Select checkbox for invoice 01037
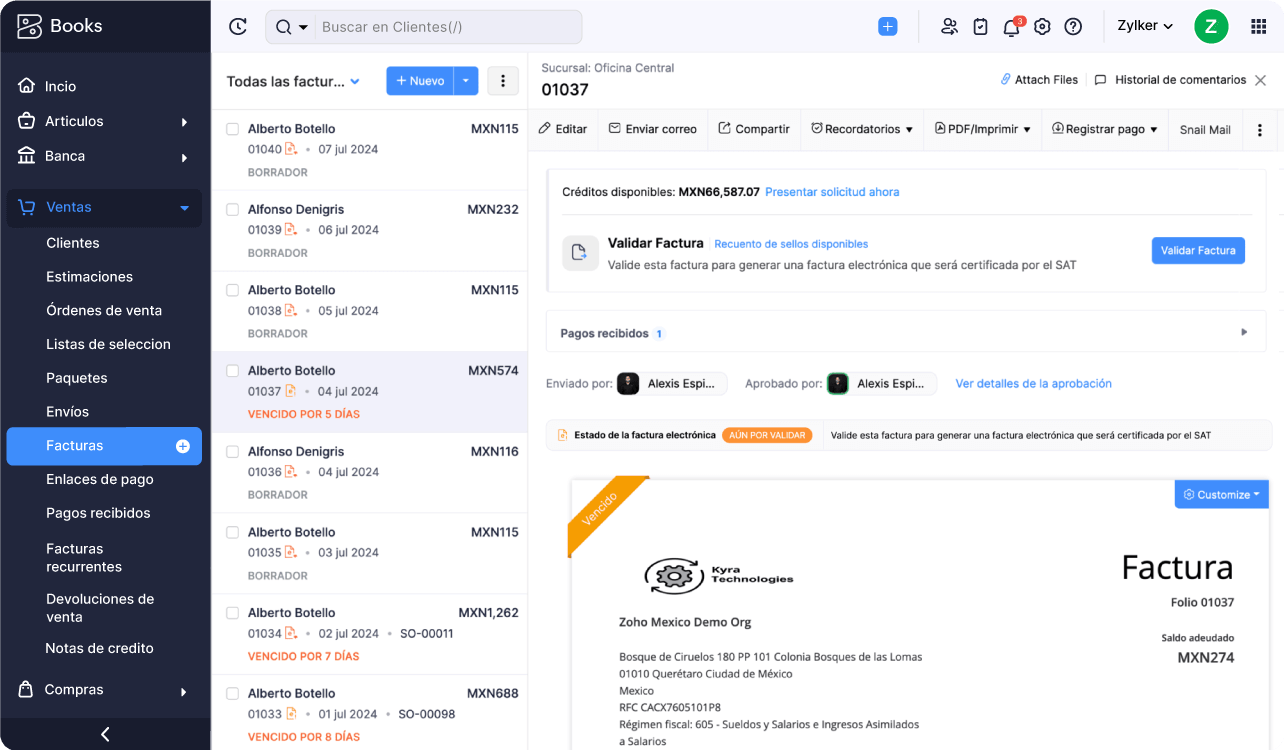Screen dimensions: 1284x750 point(232,371)
